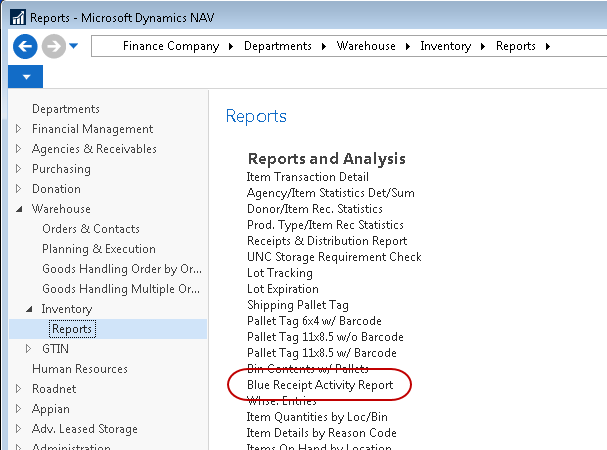Open the Lot Tracking report link
Image resolution: width=607 pixels, height=450 pixels.
click(x=279, y=273)
